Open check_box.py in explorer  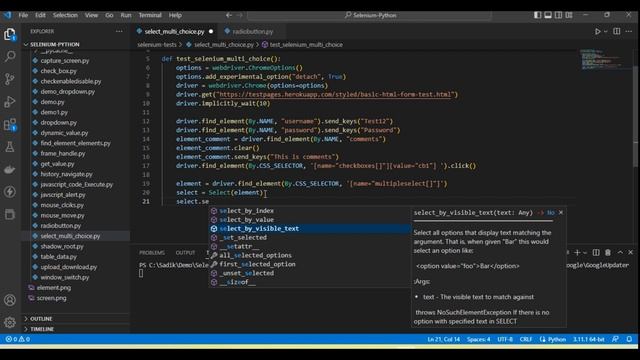coord(58,71)
